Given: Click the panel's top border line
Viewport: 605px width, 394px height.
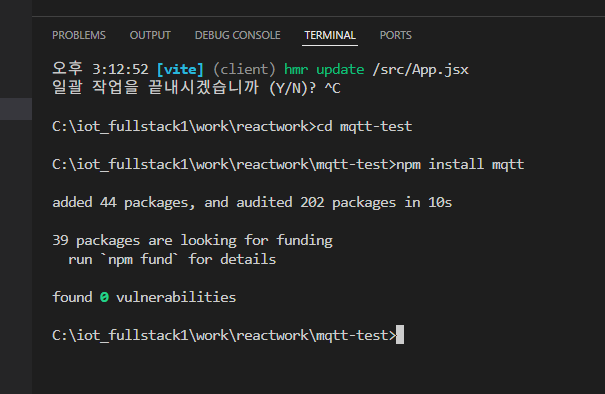Looking at the screenshot, I should coord(318,17).
